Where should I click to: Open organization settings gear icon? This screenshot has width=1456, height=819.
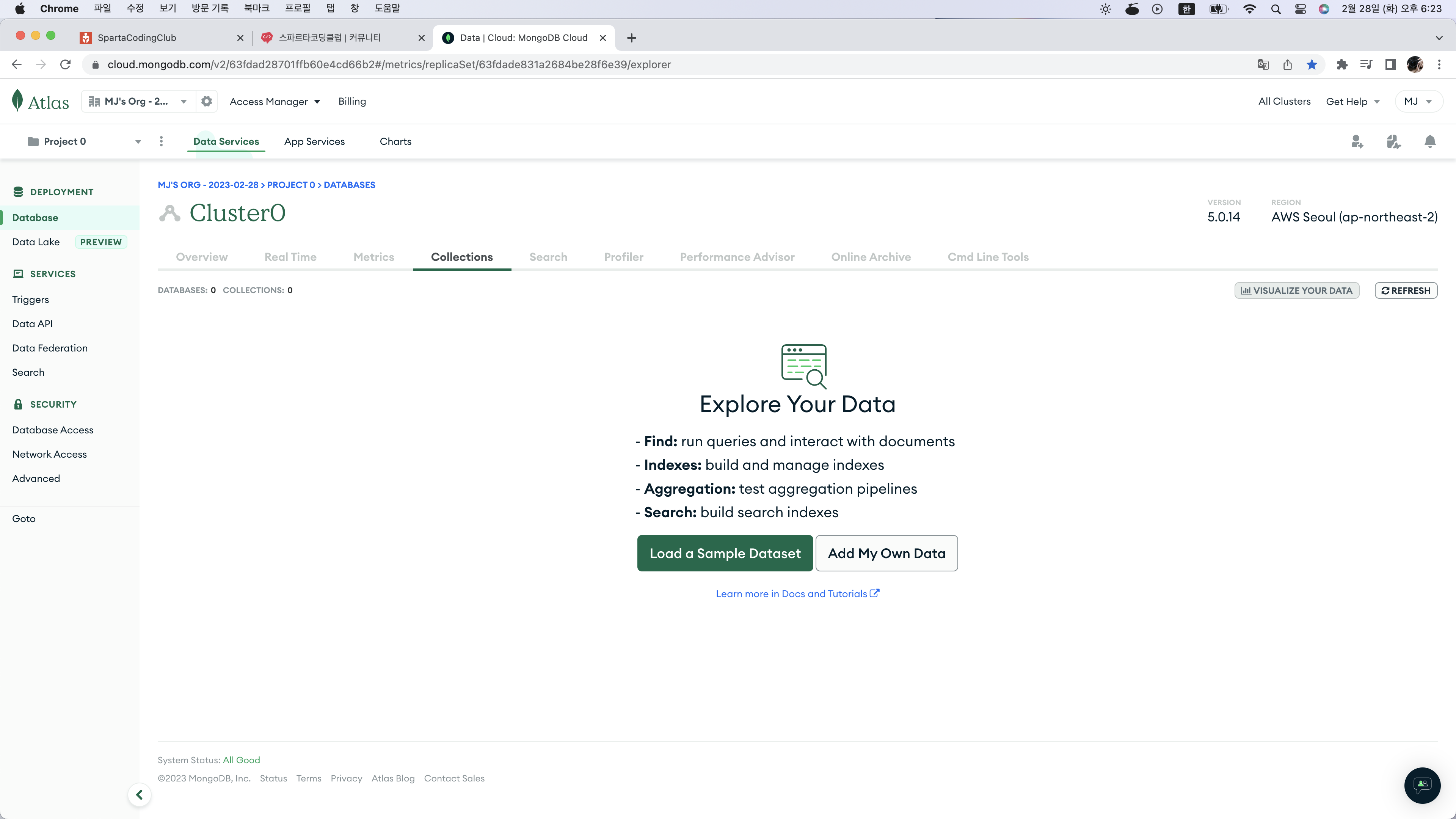[207, 101]
